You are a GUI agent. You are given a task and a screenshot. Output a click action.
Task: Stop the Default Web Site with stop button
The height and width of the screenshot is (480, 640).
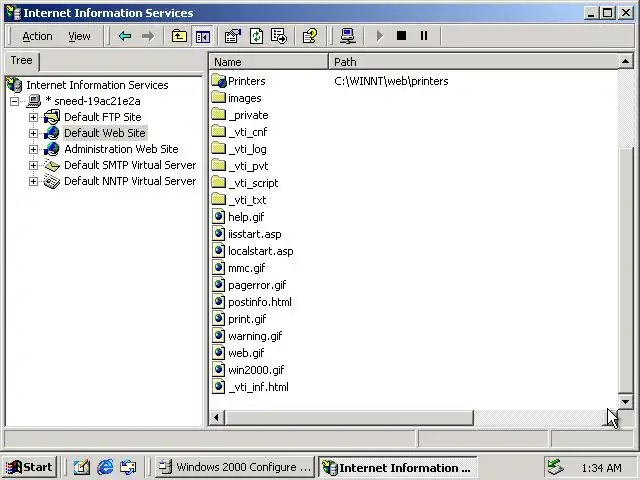click(402, 36)
